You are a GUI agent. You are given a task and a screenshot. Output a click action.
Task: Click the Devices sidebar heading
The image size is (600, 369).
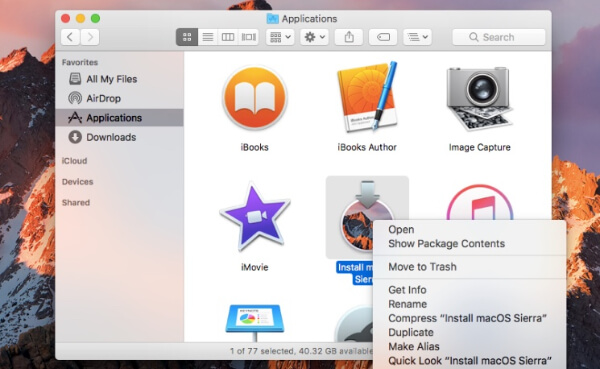(x=78, y=182)
